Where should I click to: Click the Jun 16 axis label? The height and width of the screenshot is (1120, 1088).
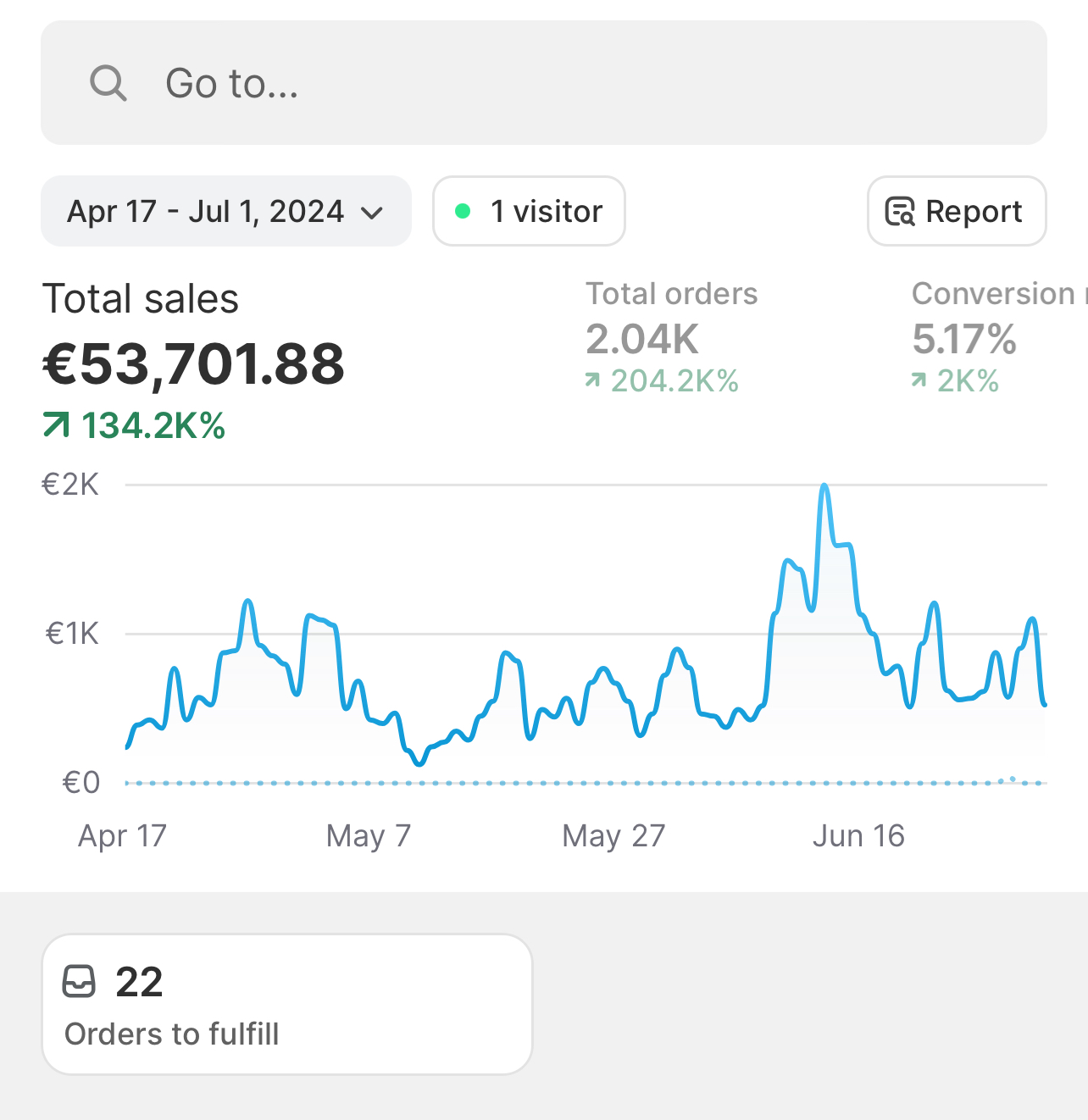[858, 836]
